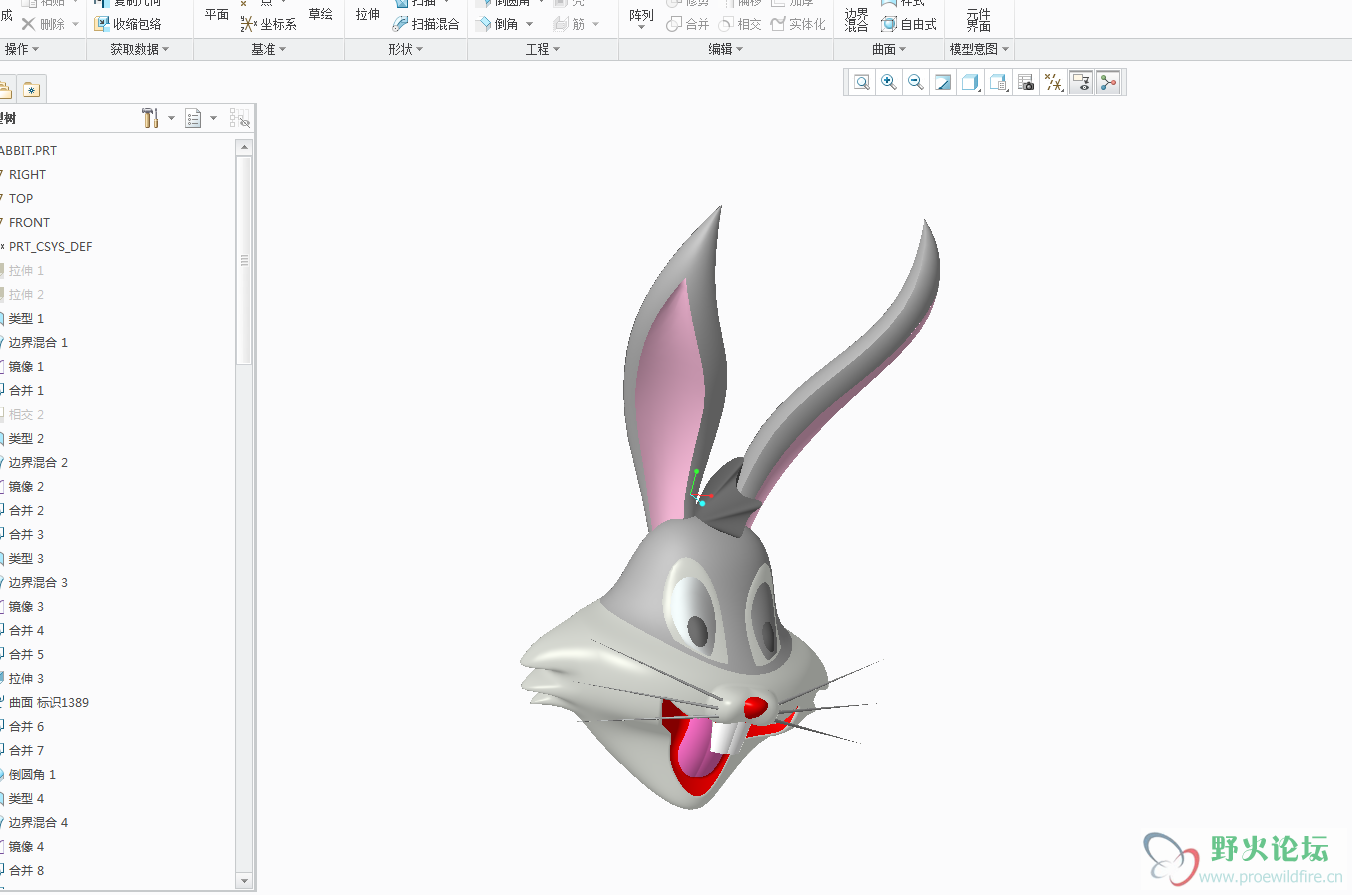
Task: Expand the 基准 group dropdown
Action: pyautogui.click(x=269, y=49)
